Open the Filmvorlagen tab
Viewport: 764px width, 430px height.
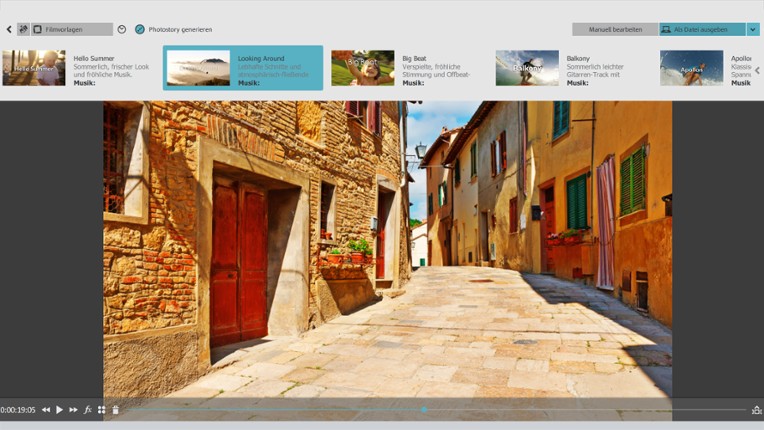point(70,30)
